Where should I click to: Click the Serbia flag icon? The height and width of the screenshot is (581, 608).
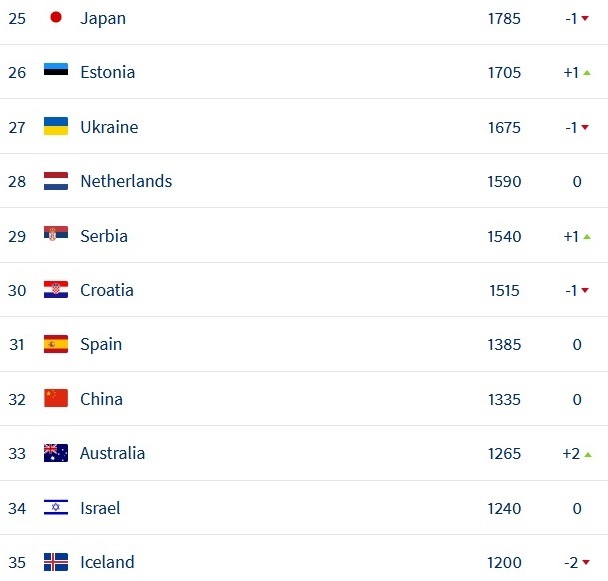pos(56,235)
